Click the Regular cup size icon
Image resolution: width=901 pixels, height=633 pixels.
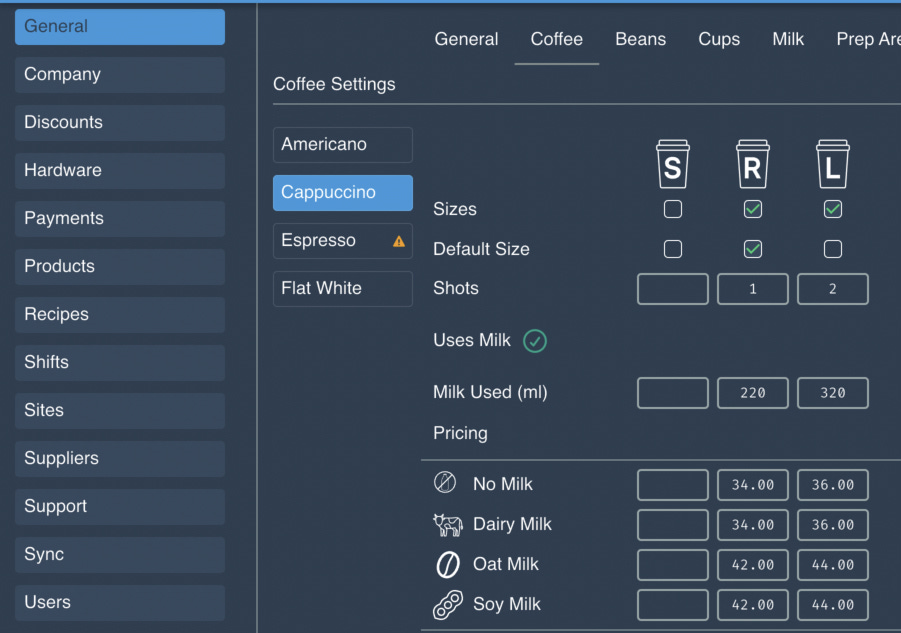[x=753, y=164]
